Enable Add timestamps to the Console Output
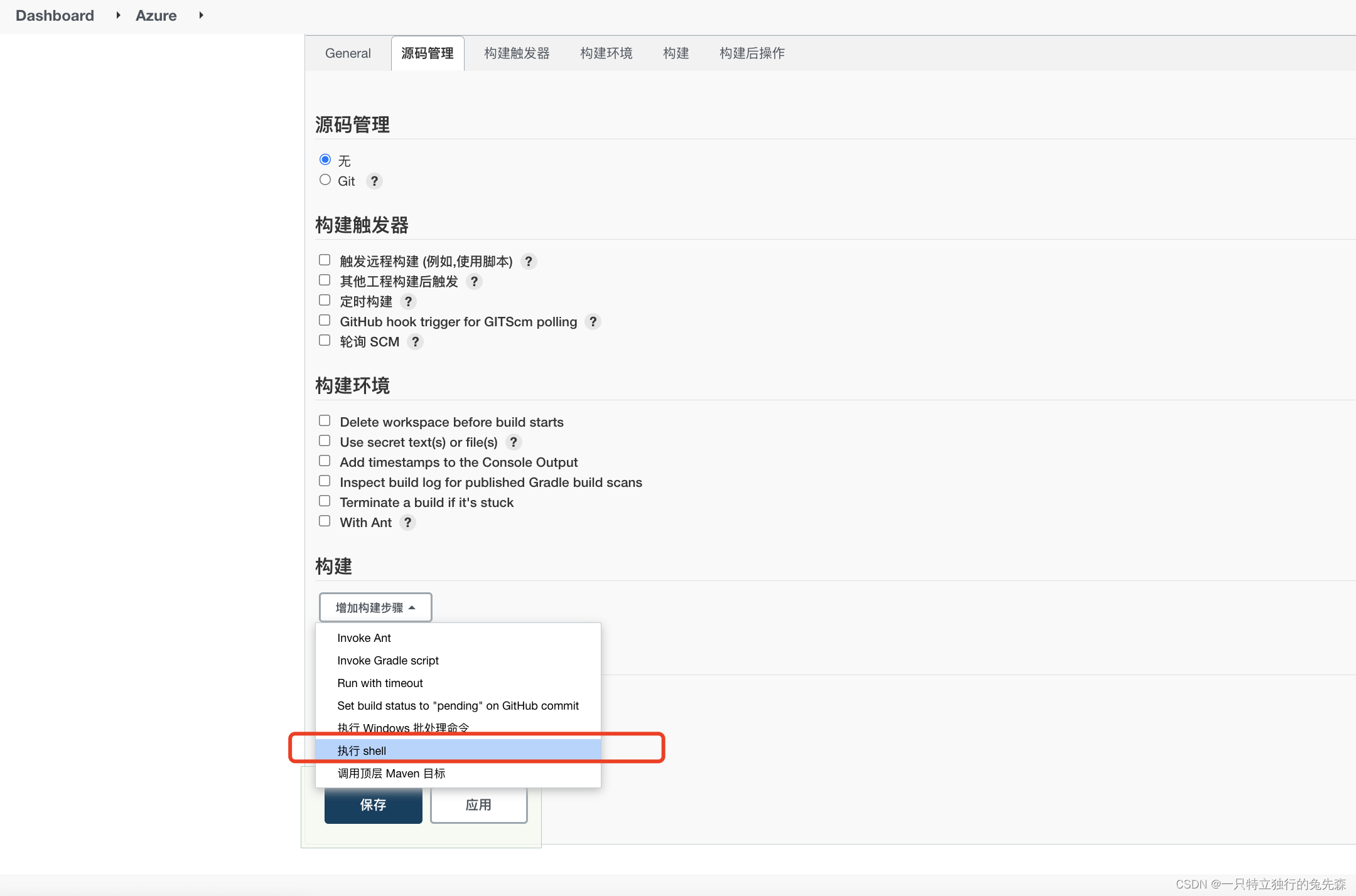Screen dimensions: 1356x896 [x=325, y=461]
